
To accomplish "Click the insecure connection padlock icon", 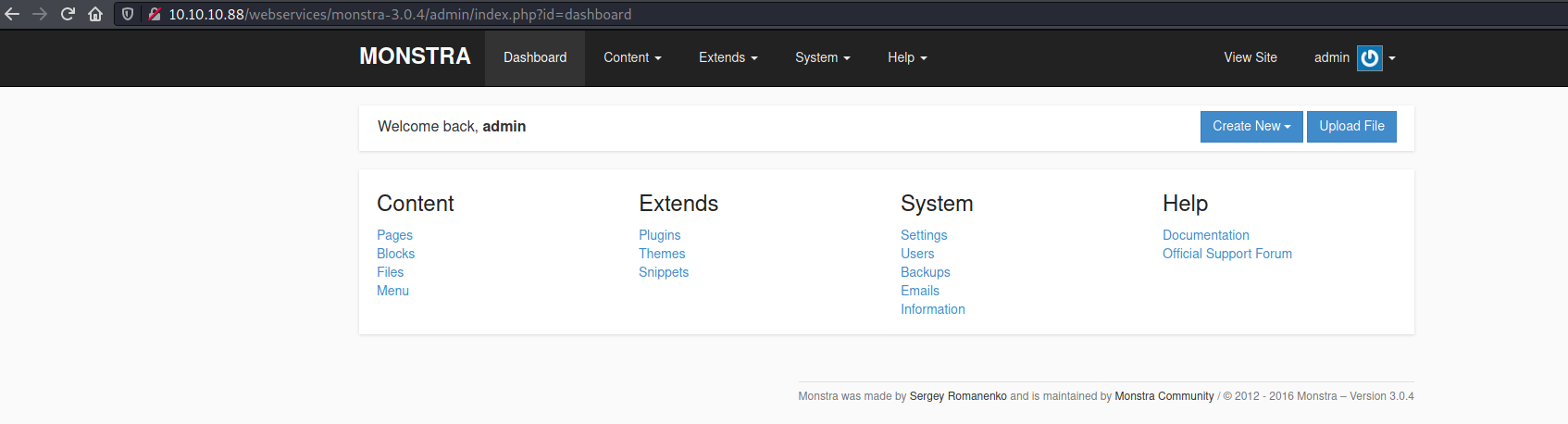I will (154, 14).
